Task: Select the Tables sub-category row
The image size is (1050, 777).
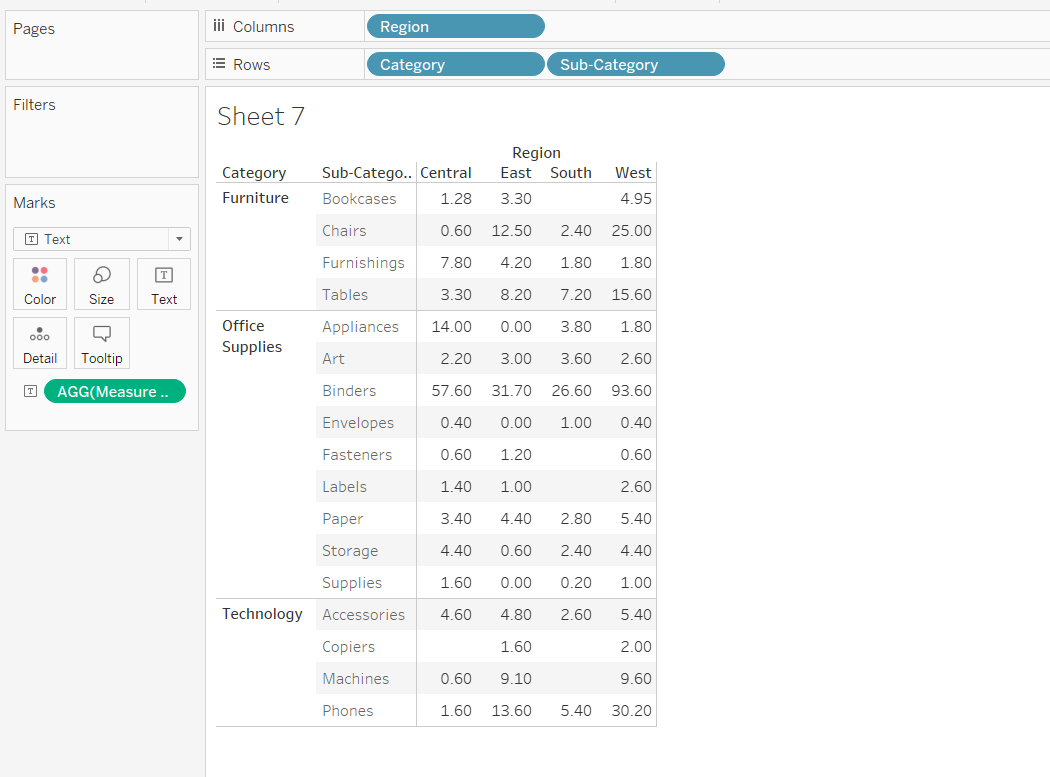Action: click(345, 295)
